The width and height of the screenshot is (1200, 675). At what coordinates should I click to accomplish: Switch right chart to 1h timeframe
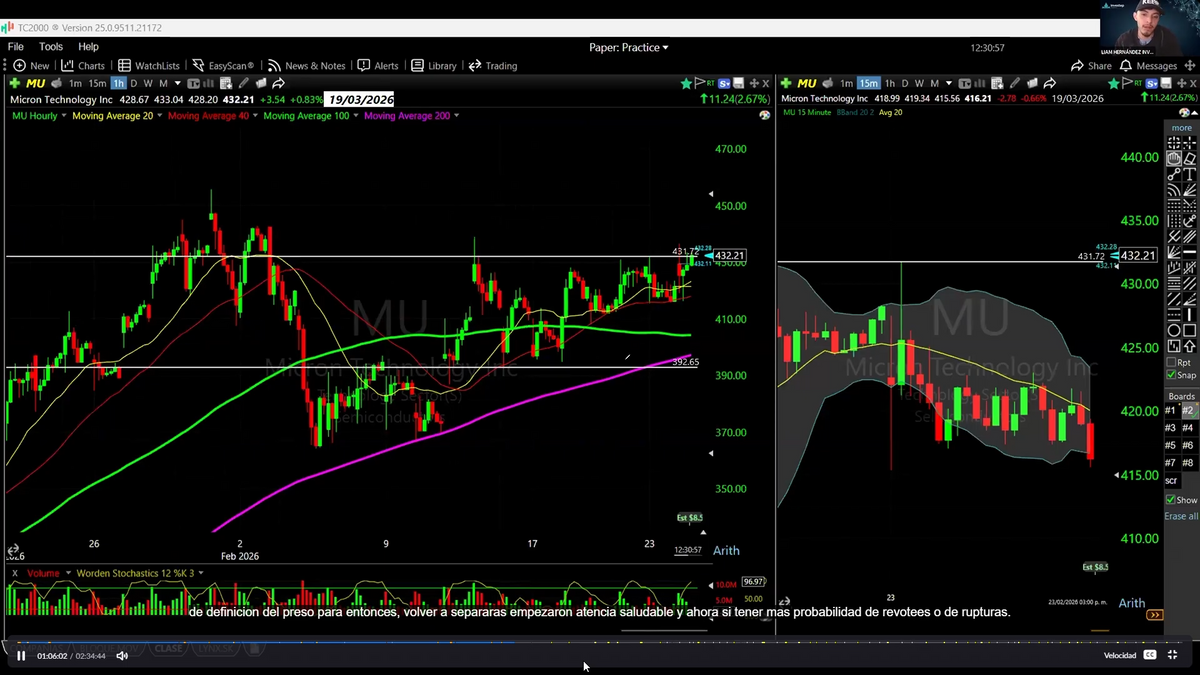[890, 83]
